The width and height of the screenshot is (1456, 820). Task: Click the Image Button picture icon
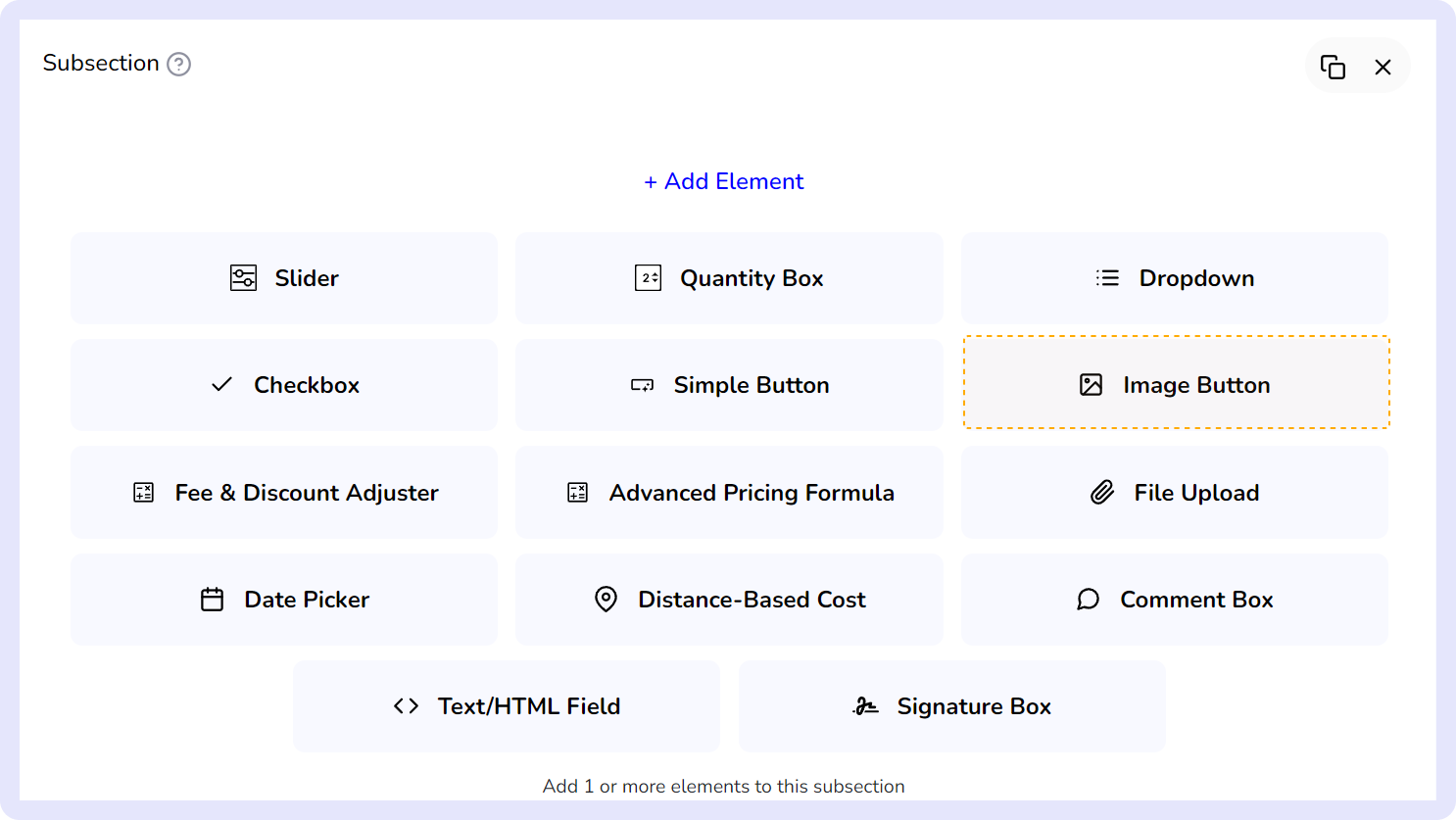(1091, 385)
